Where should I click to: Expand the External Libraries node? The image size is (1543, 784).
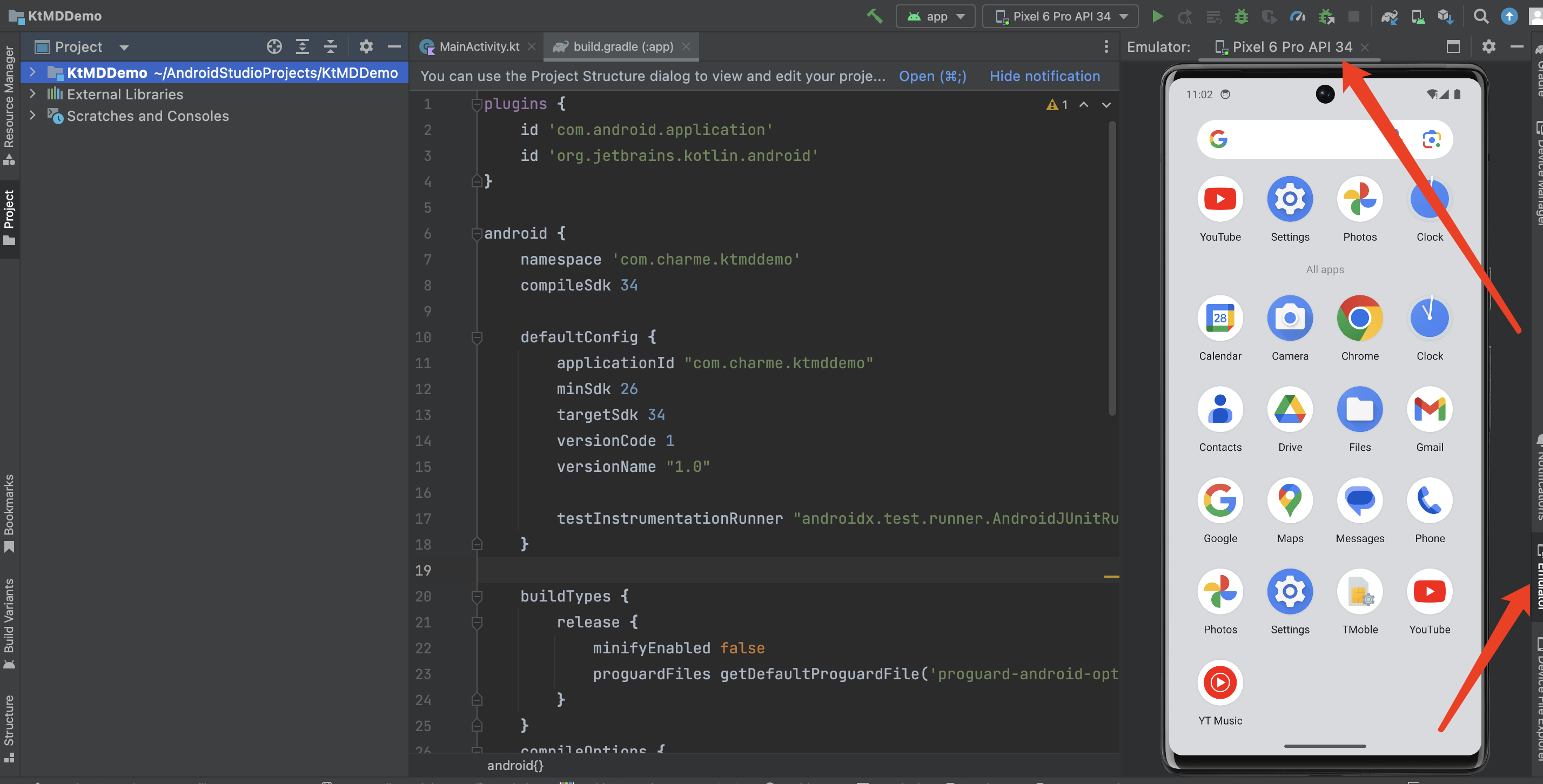pyautogui.click(x=33, y=94)
